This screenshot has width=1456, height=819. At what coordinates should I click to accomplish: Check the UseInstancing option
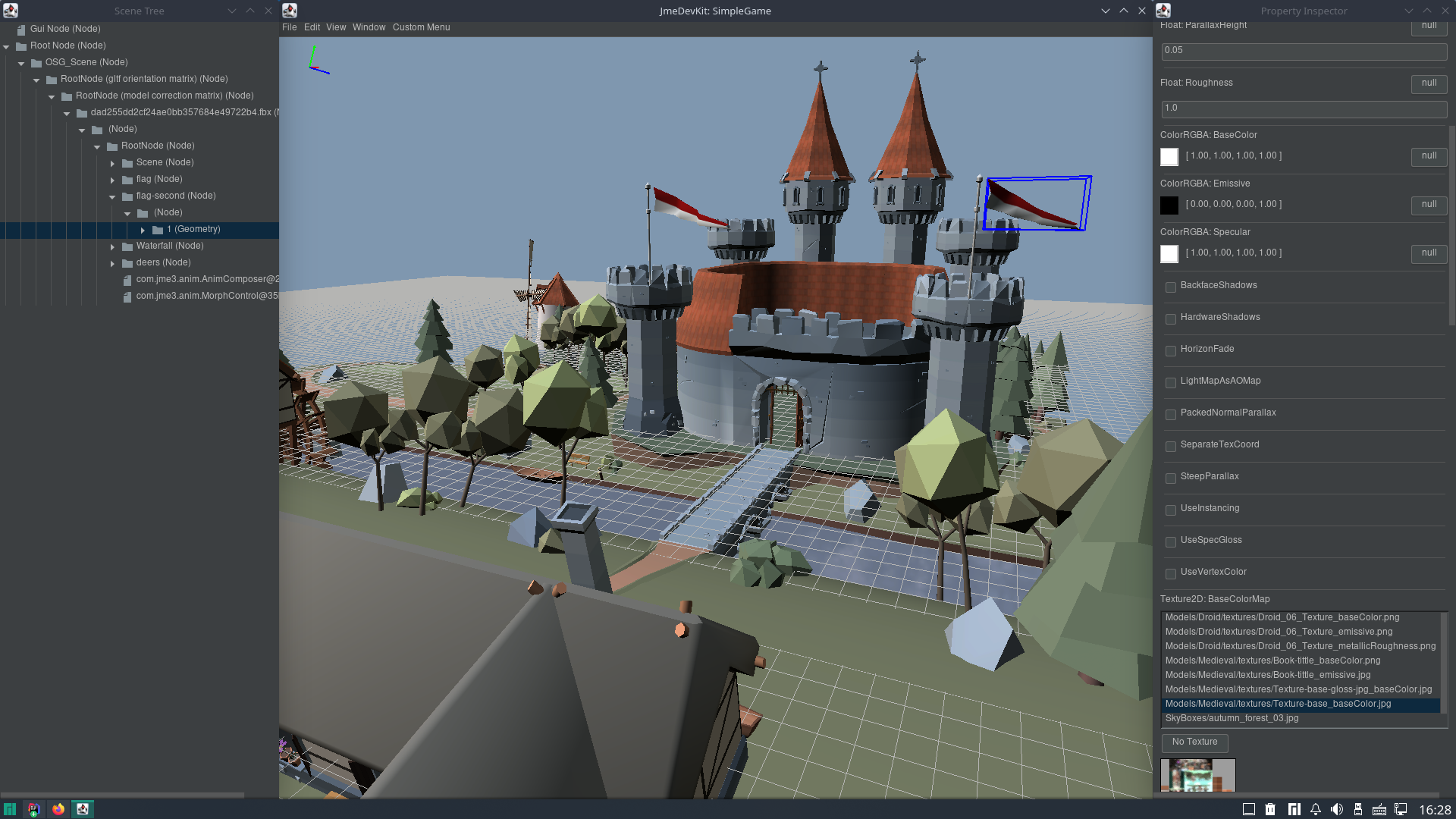[1171, 510]
